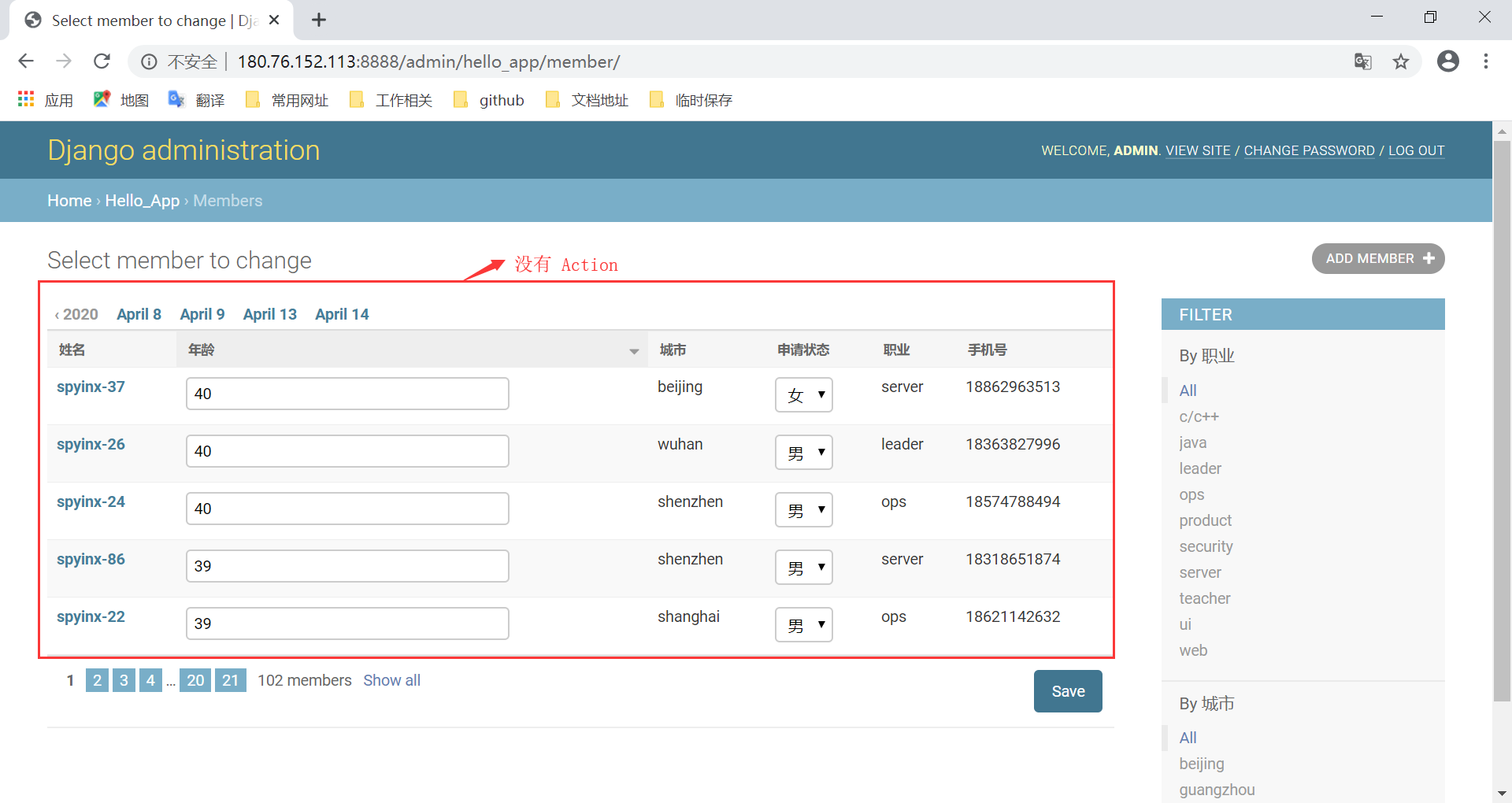Click the address bar URL
The height and width of the screenshot is (803, 1512).
click(x=428, y=61)
